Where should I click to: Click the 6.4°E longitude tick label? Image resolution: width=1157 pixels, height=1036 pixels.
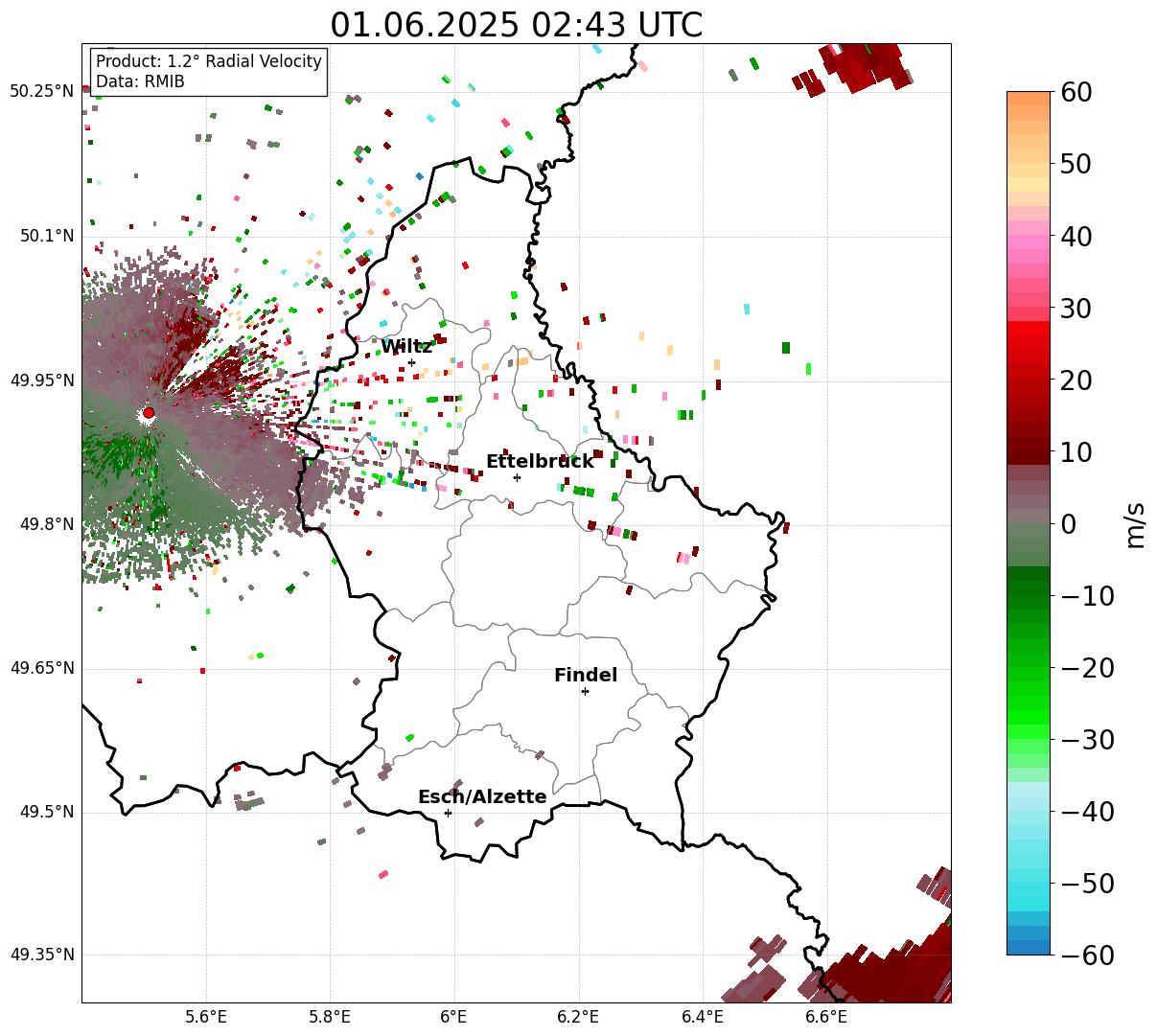click(702, 1018)
